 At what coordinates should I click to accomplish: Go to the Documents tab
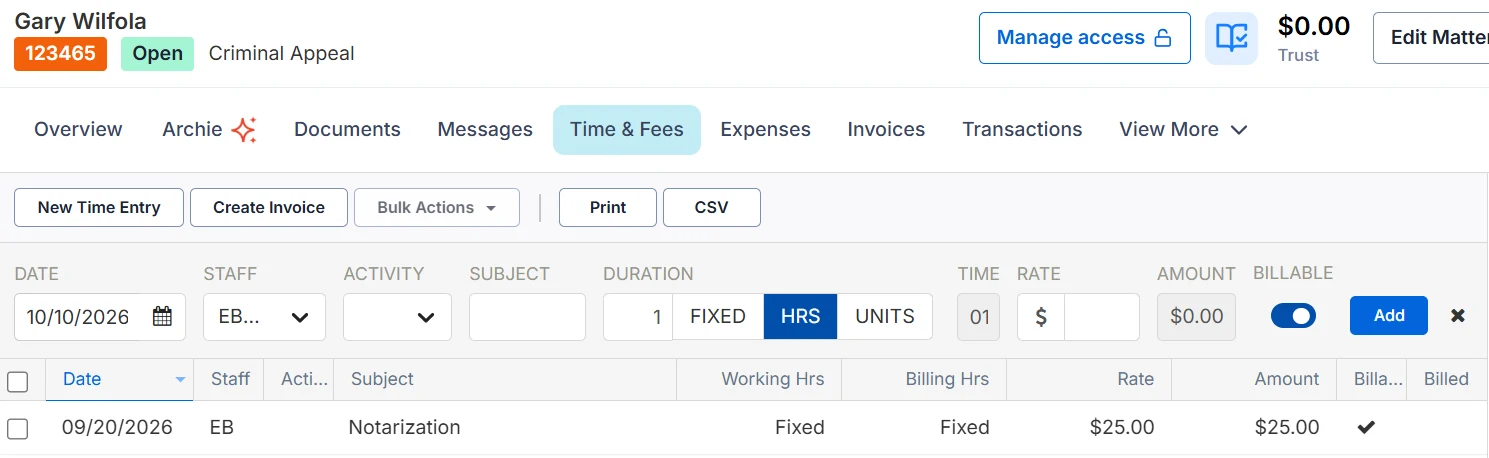pos(347,129)
